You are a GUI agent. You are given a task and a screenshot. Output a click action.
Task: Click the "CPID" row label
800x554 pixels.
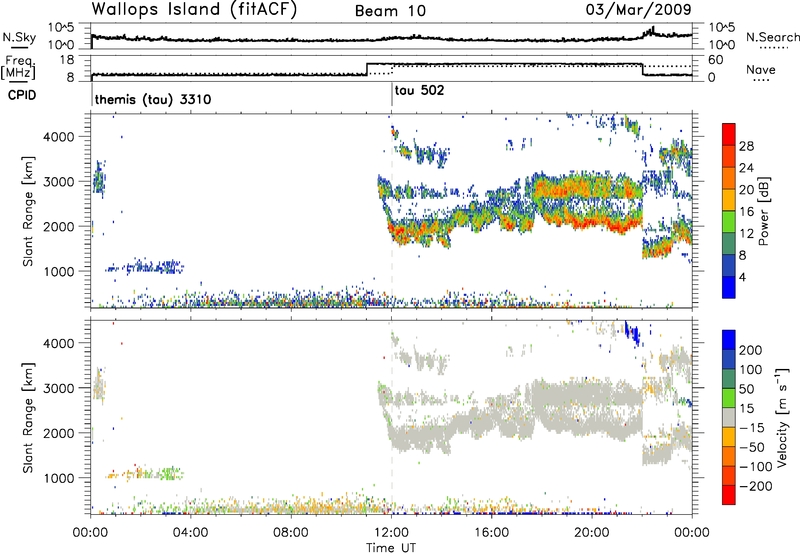[x=22, y=95]
